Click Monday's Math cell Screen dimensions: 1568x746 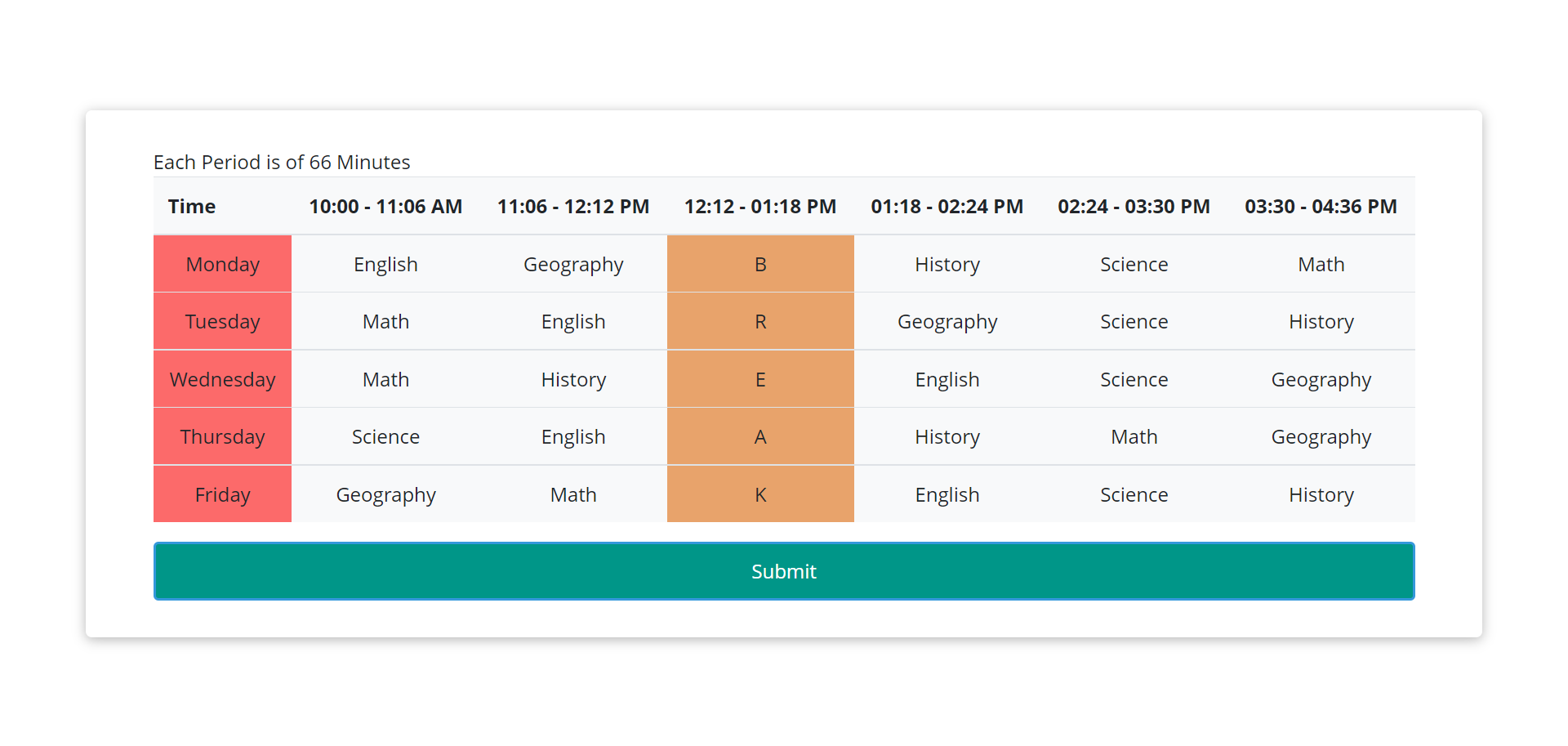coord(1321,264)
